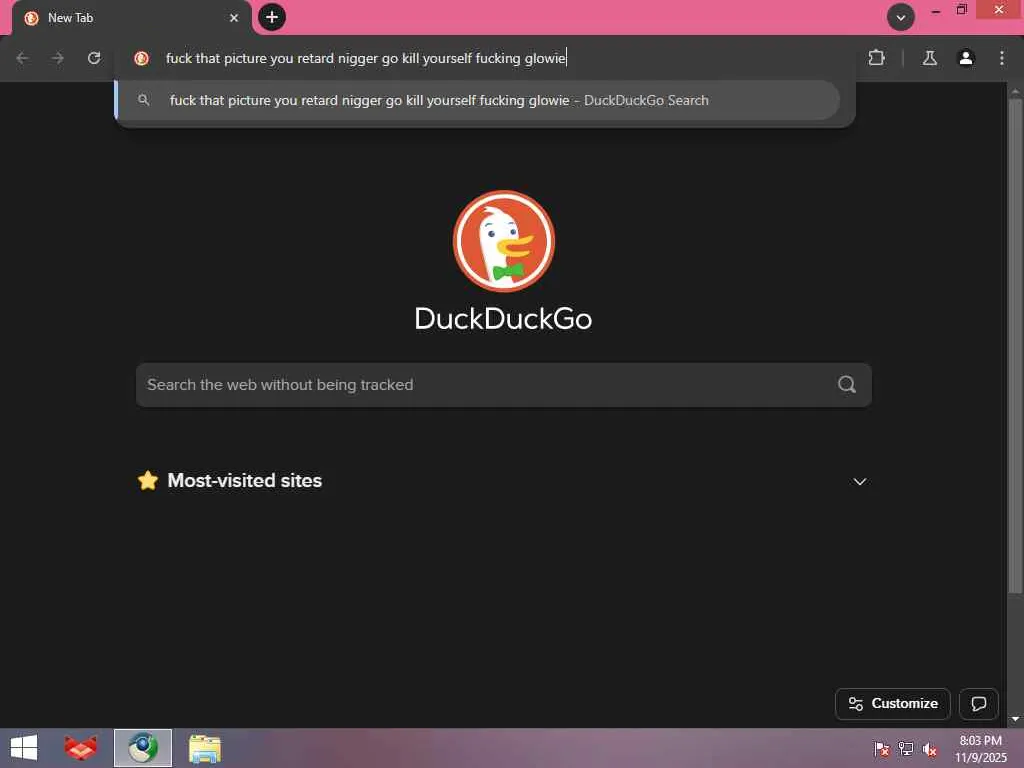Screen dimensions: 1024x768
Task: Click the network tray icon
Action: click(906, 749)
